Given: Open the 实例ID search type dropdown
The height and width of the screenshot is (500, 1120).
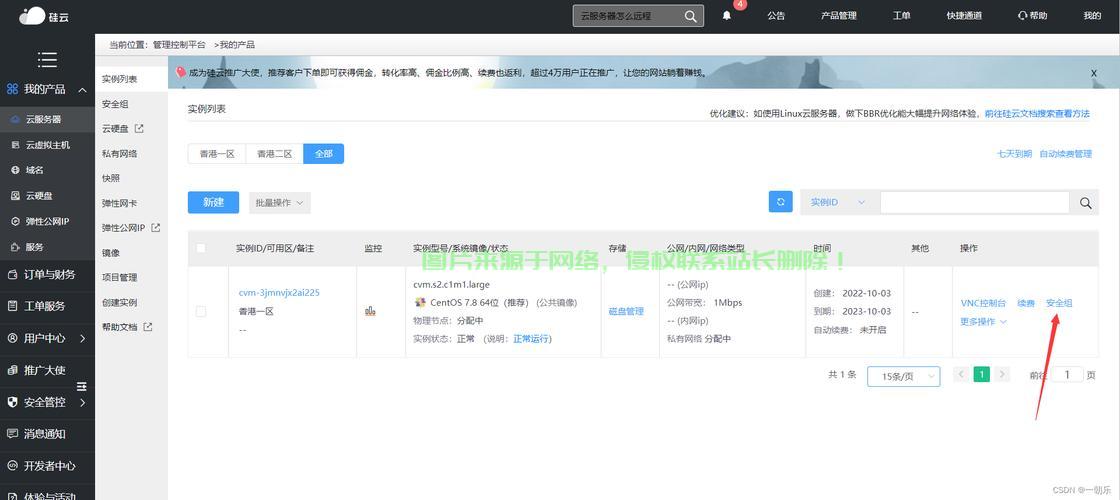Looking at the screenshot, I should click(839, 203).
